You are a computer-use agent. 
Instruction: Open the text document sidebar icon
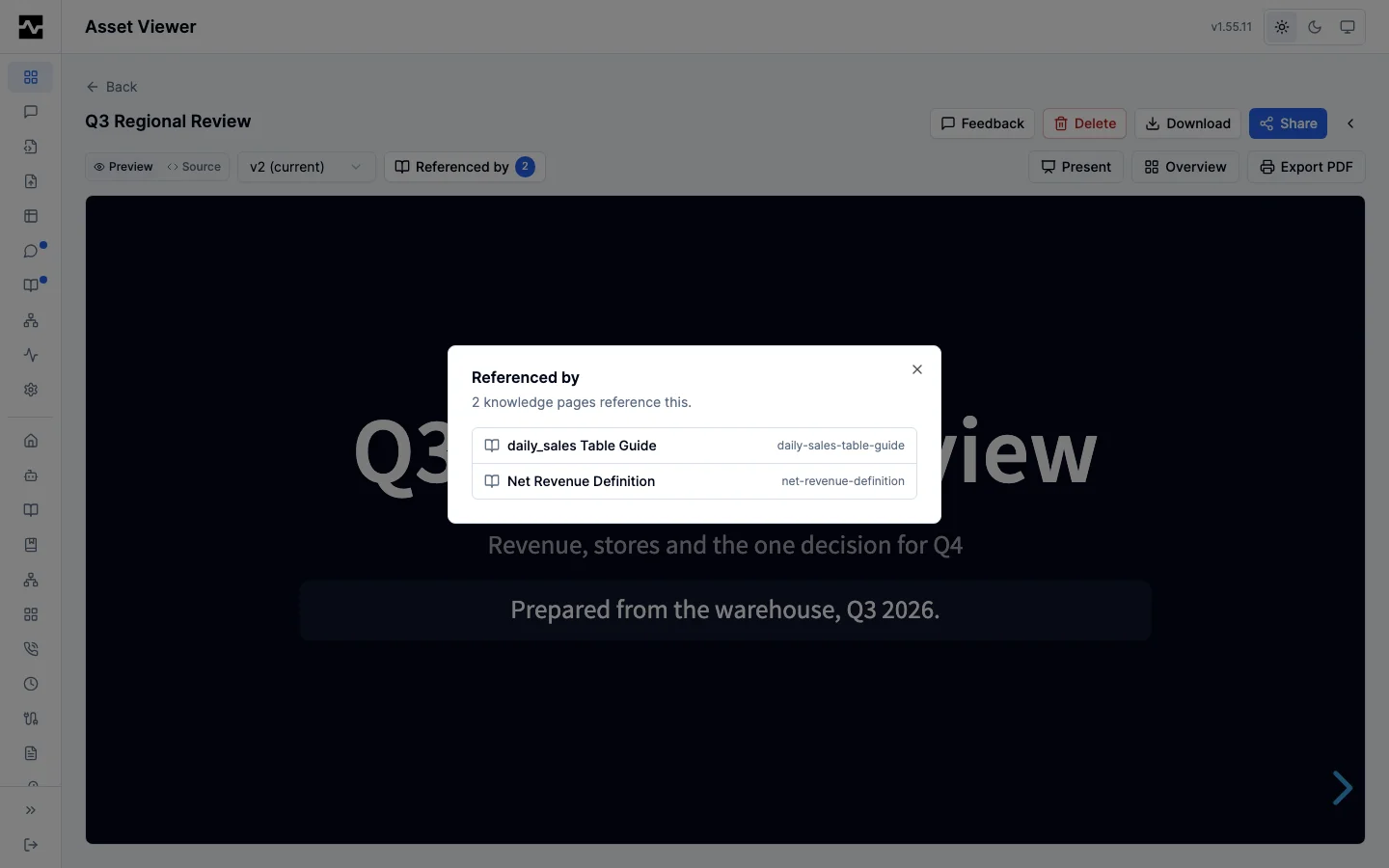tap(31, 753)
